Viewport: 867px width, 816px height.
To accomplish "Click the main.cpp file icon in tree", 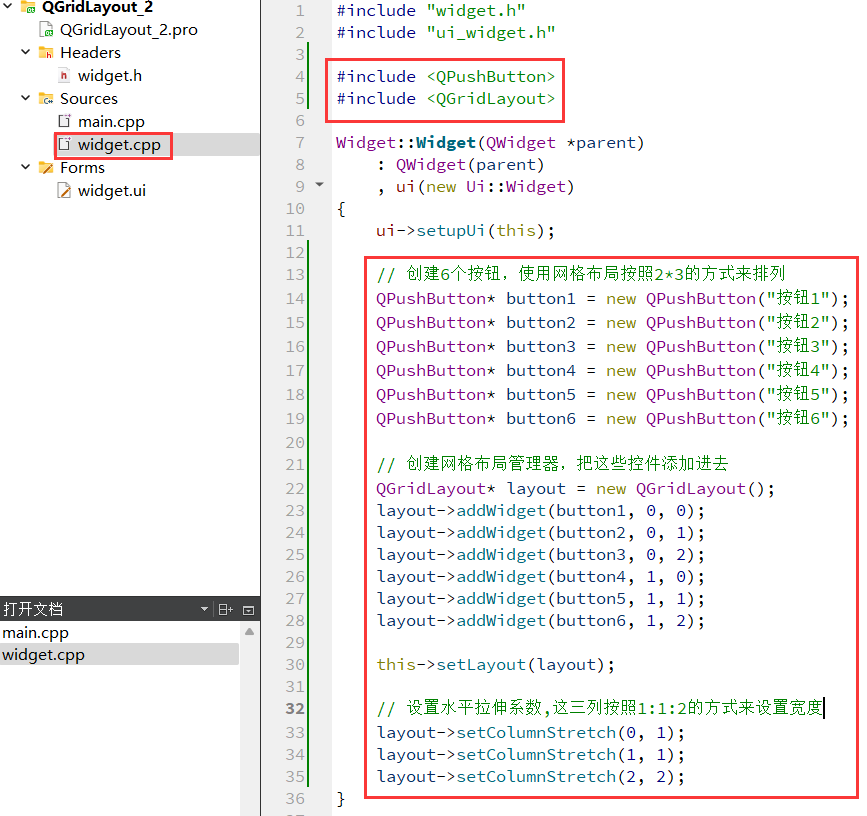I will coord(65,121).
